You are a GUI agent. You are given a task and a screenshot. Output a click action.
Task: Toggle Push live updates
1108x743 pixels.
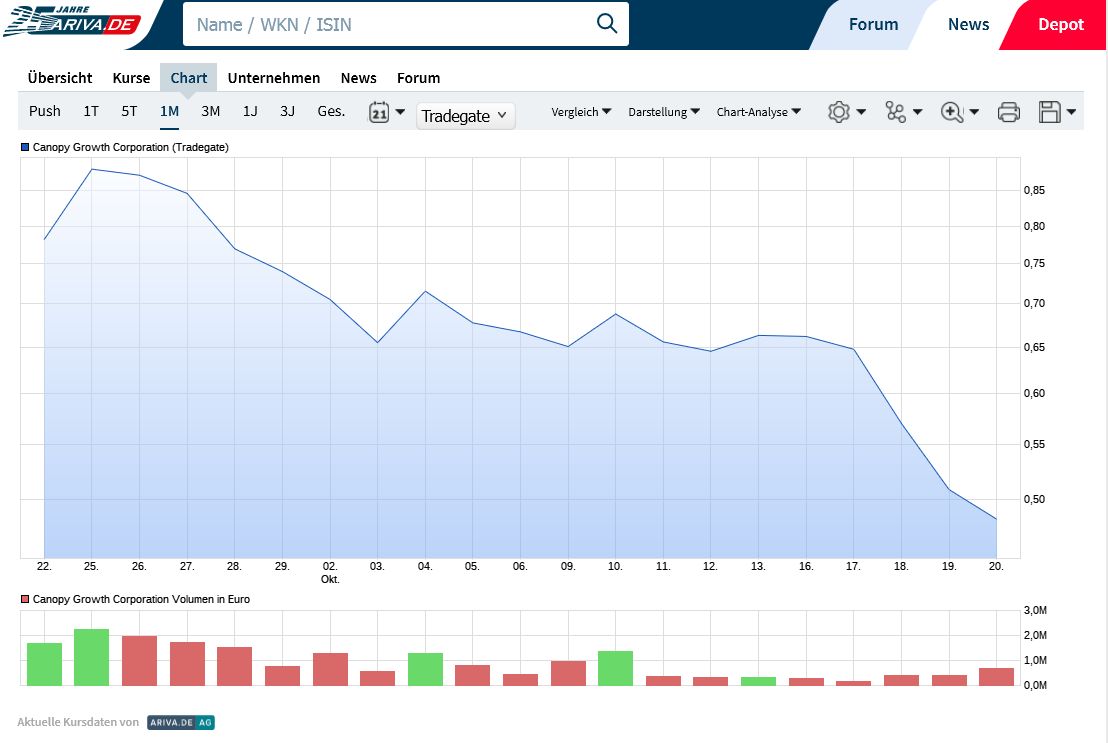pyautogui.click(x=45, y=111)
